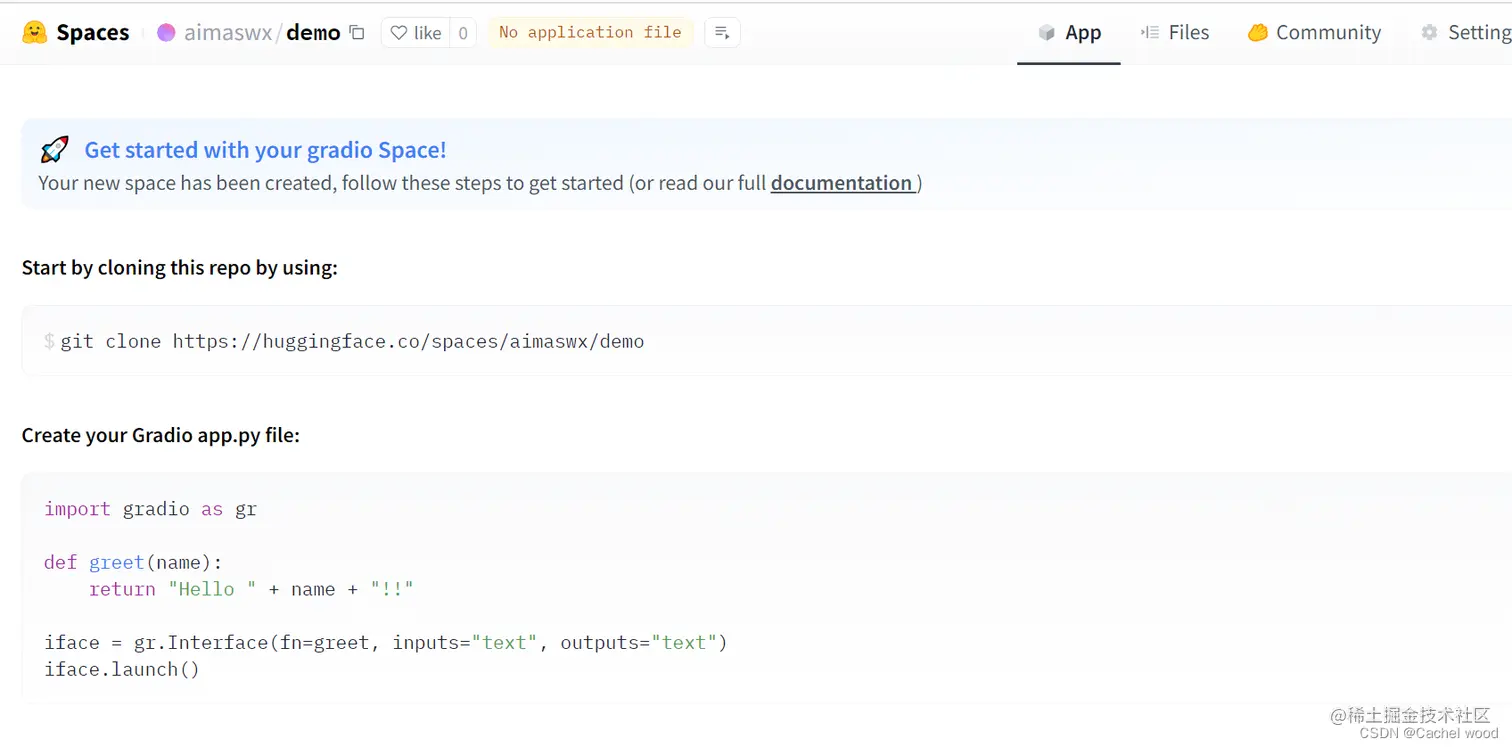Click the like count showing 0
Screen dimensions: 1512x747
click(x=463, y=33)
